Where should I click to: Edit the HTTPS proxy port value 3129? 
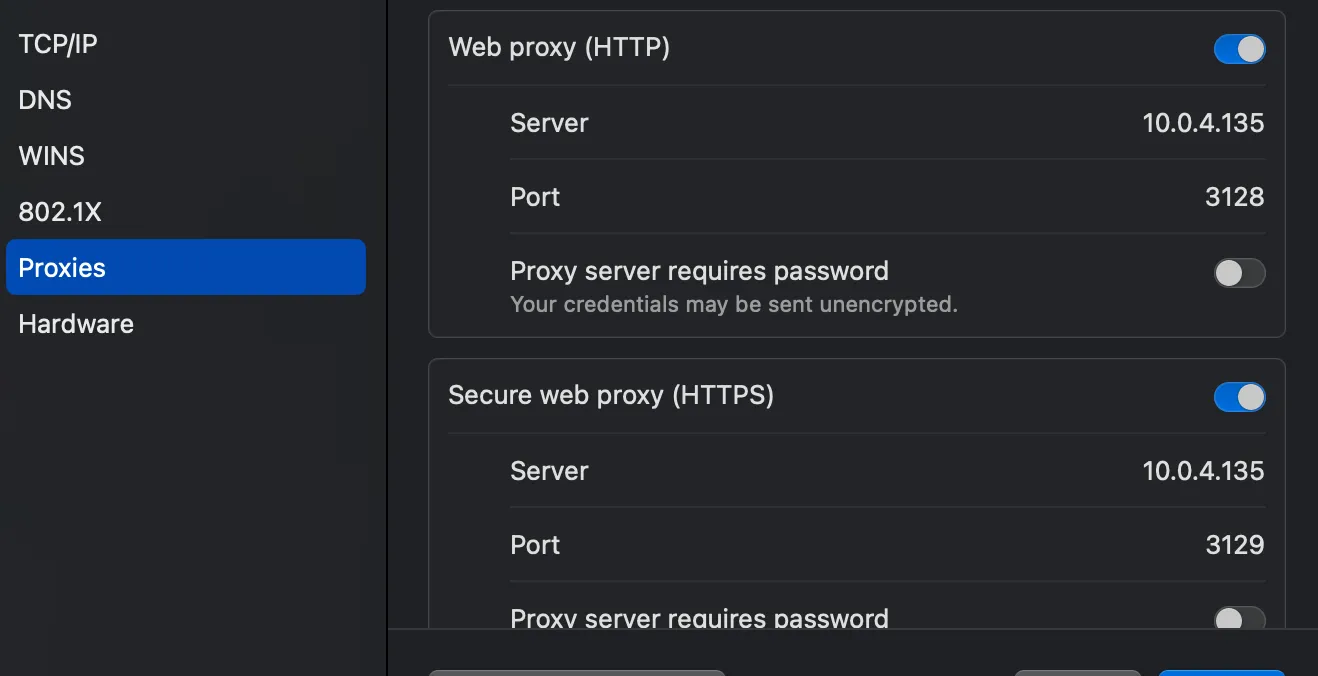1234,545
